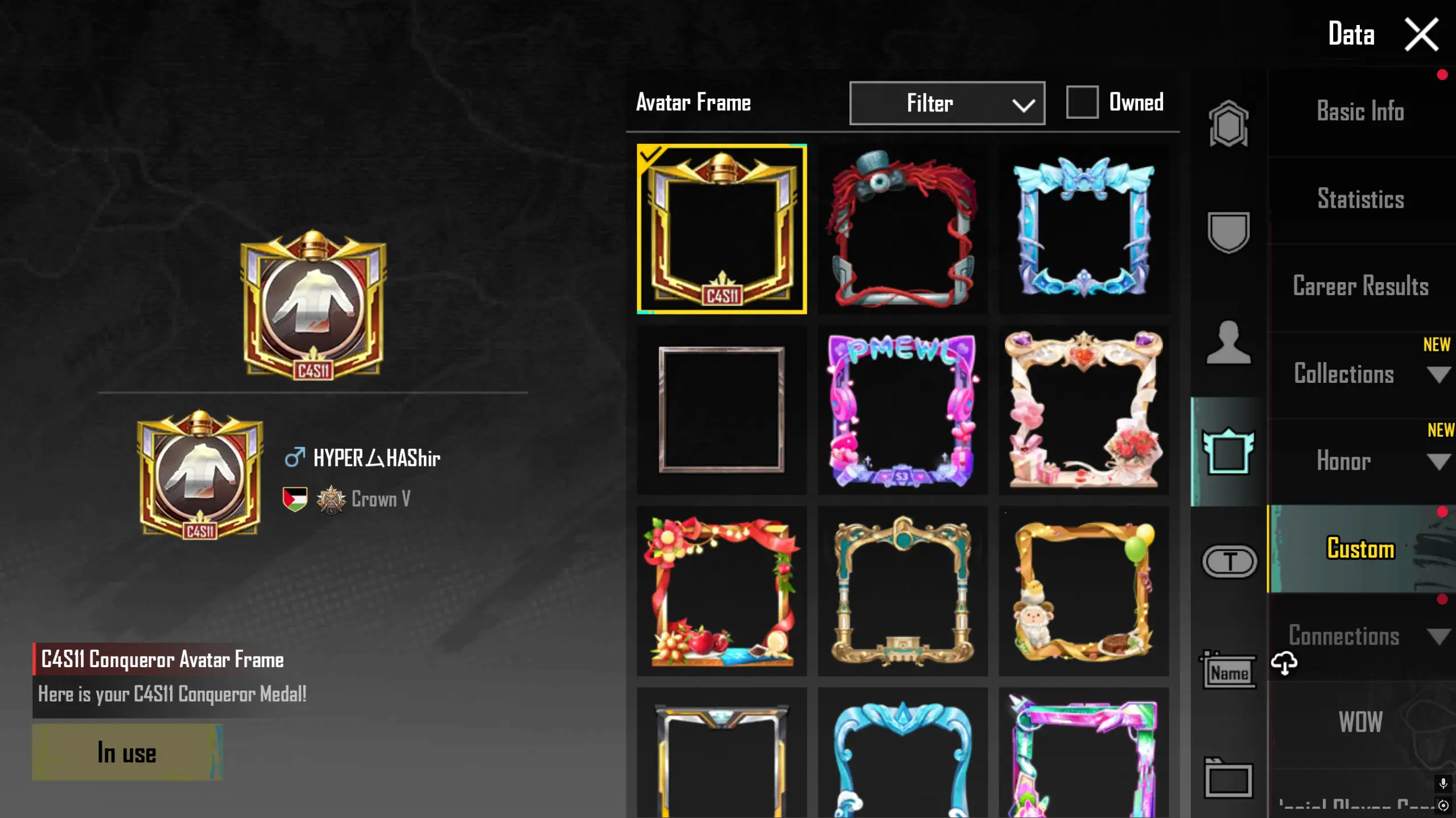1456x818 pixels.
Task: Open the avatar silhouette icon
Action: click(1228, 342)
